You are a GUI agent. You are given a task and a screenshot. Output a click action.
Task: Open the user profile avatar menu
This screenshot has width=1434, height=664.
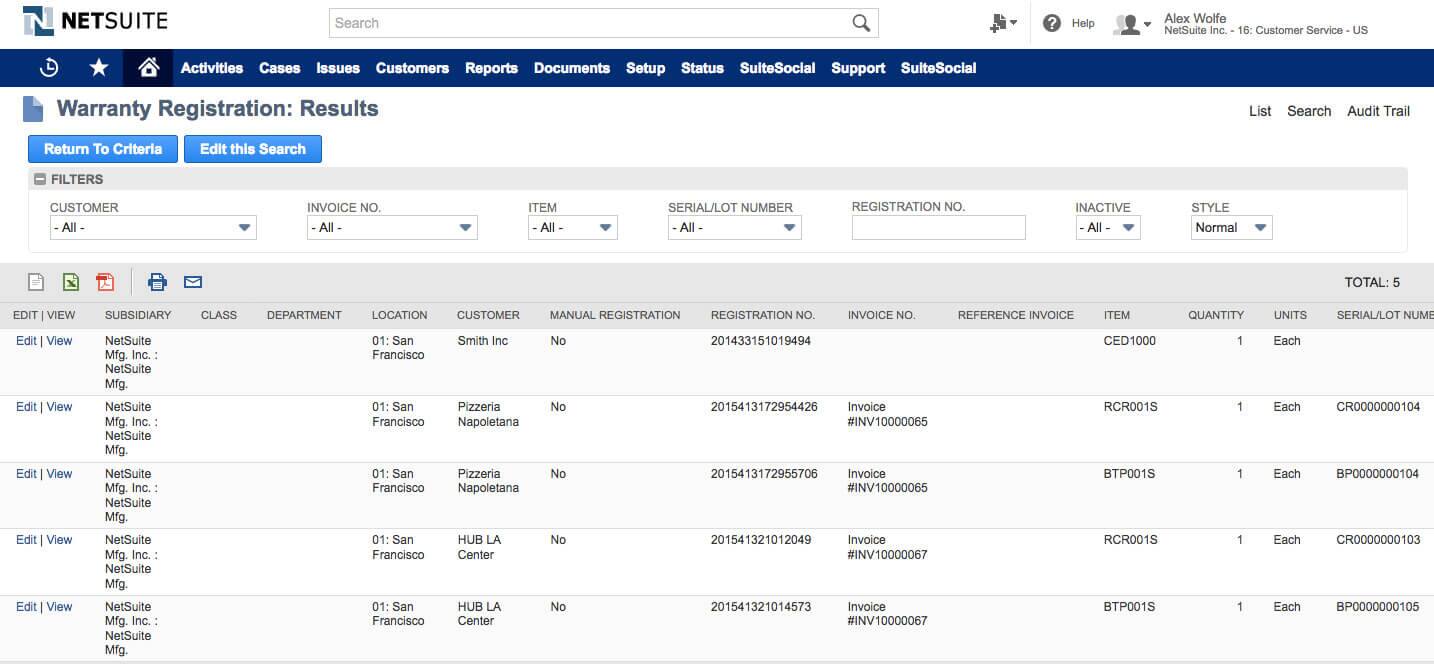1133,24
